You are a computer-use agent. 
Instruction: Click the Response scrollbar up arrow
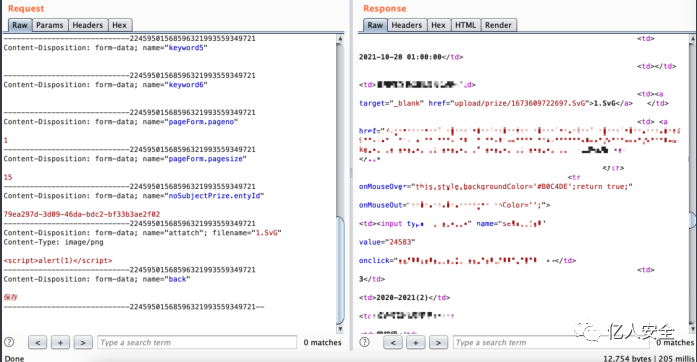click(x=693, y=39)
